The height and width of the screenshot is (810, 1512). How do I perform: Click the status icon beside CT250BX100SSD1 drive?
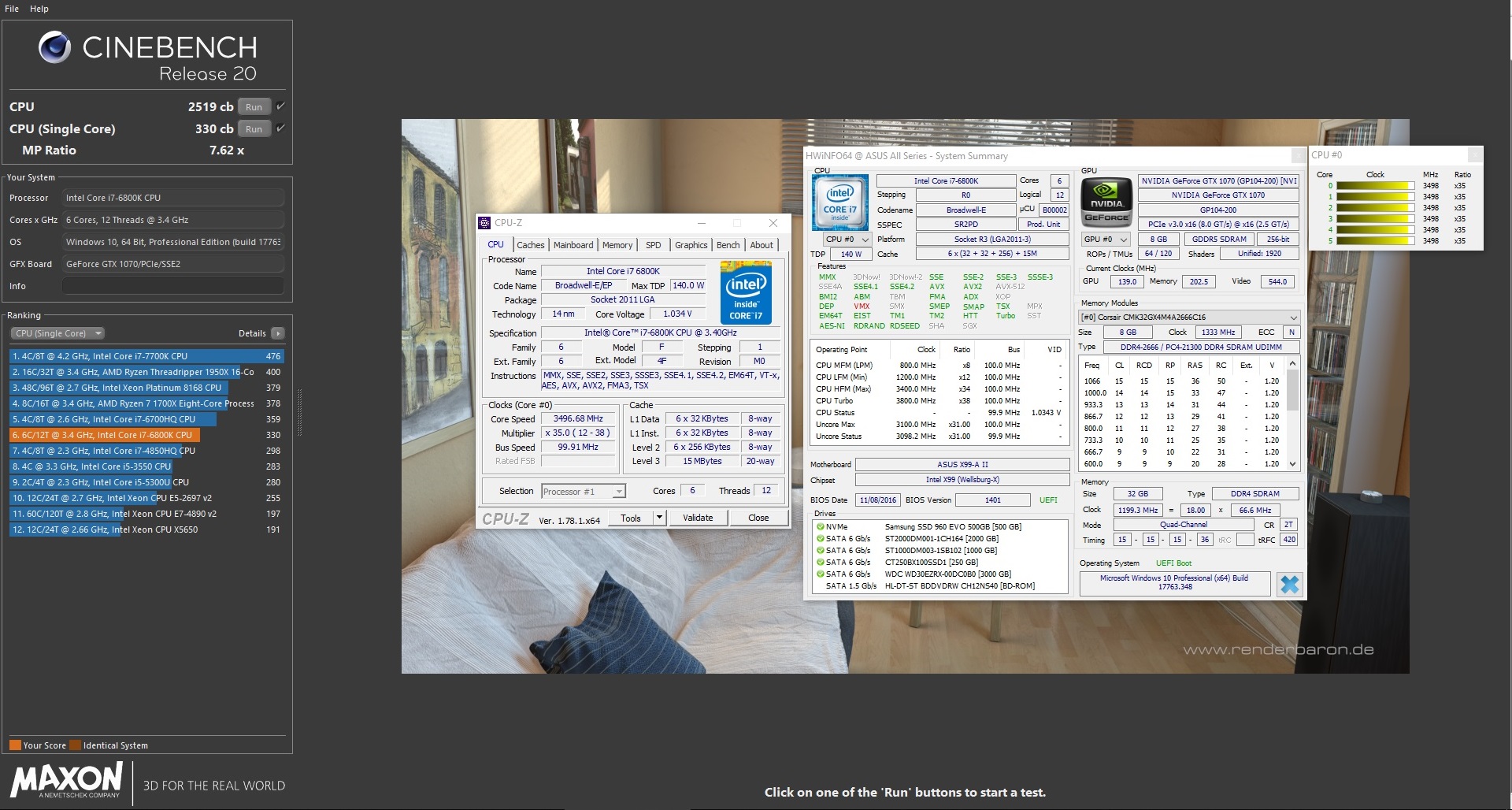pyautogui.click(x=820, y=563)
